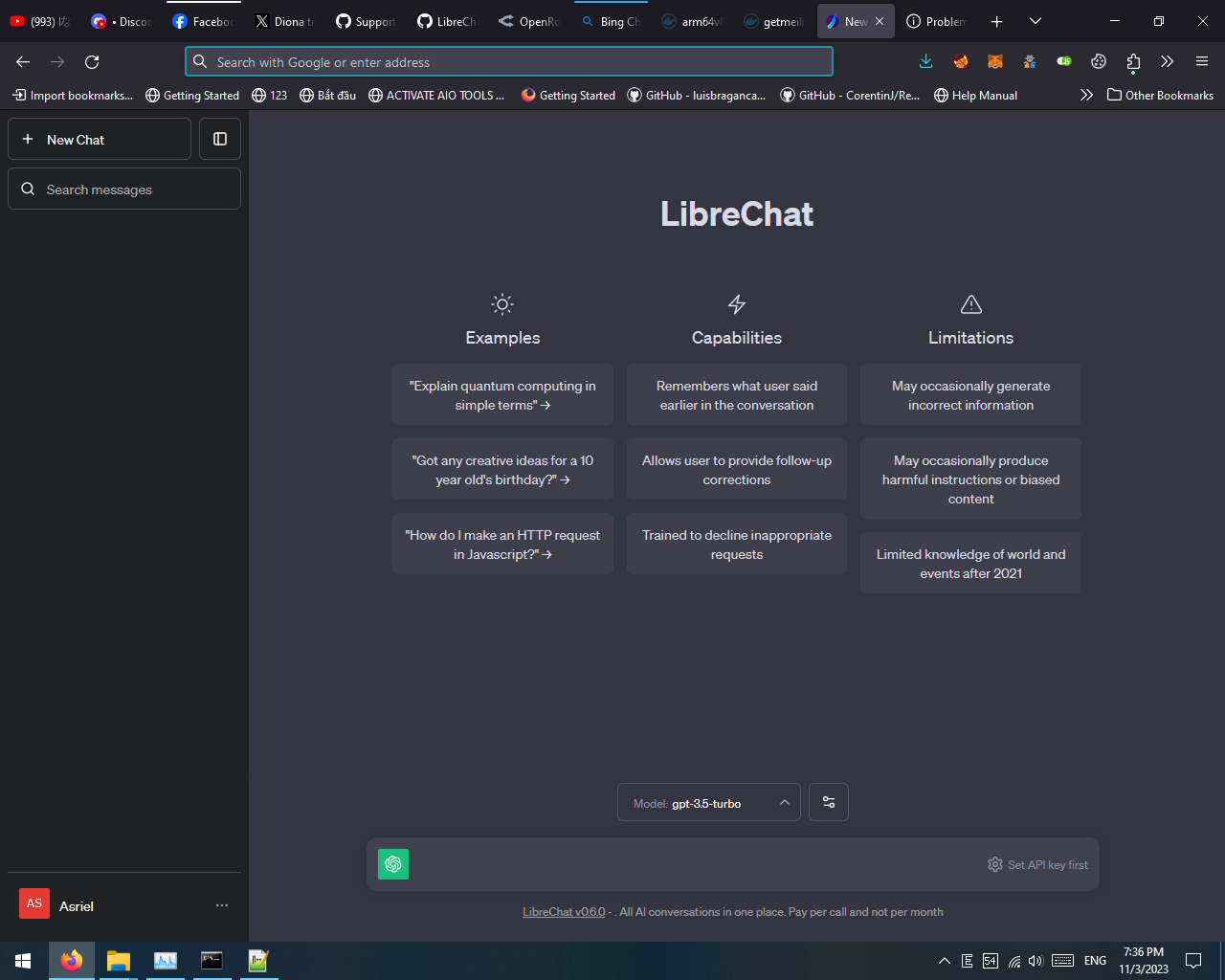
Task: Expand hidden icons in the system tray
Action: [944, 961]
